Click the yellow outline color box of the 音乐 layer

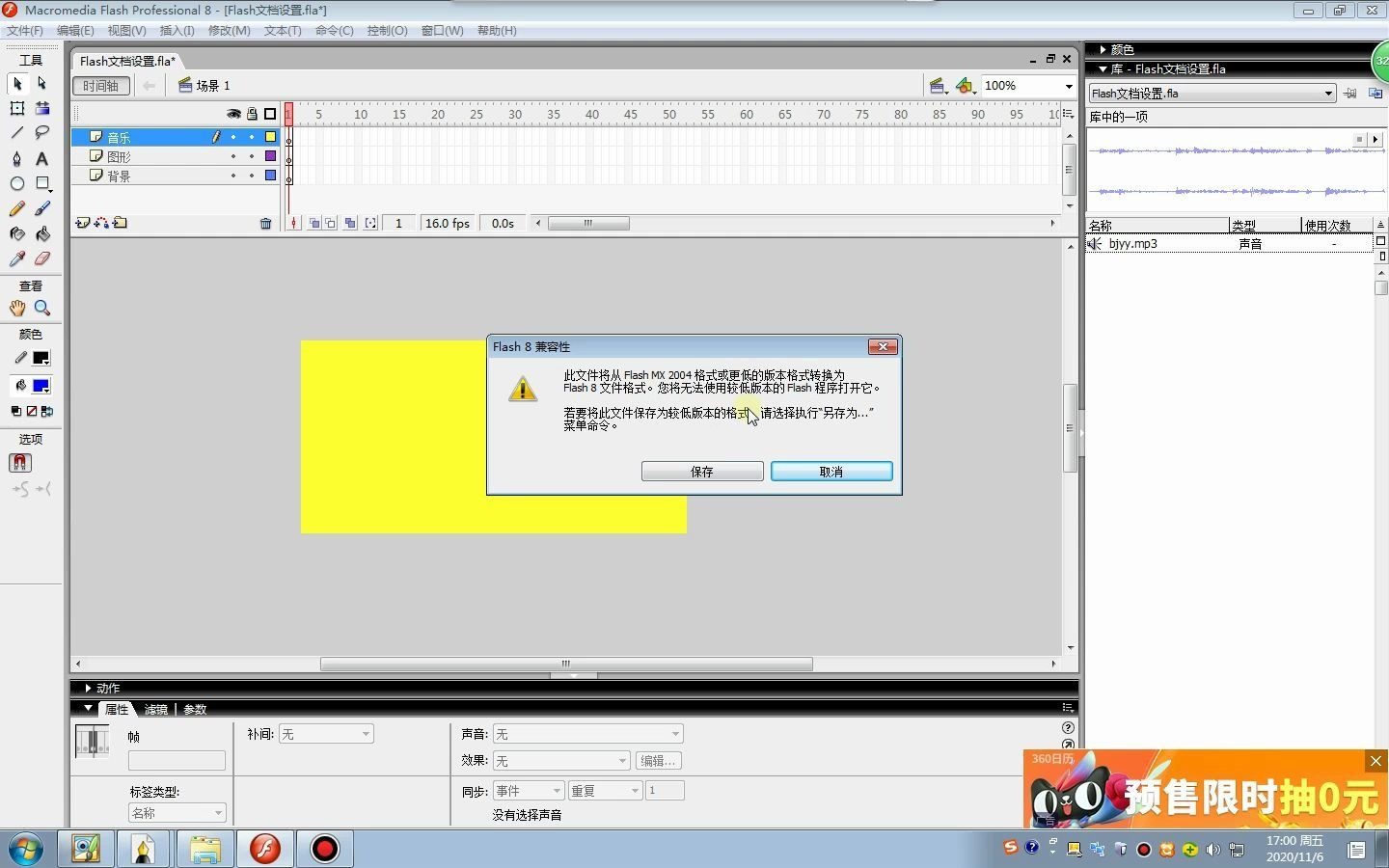(271, 137)
